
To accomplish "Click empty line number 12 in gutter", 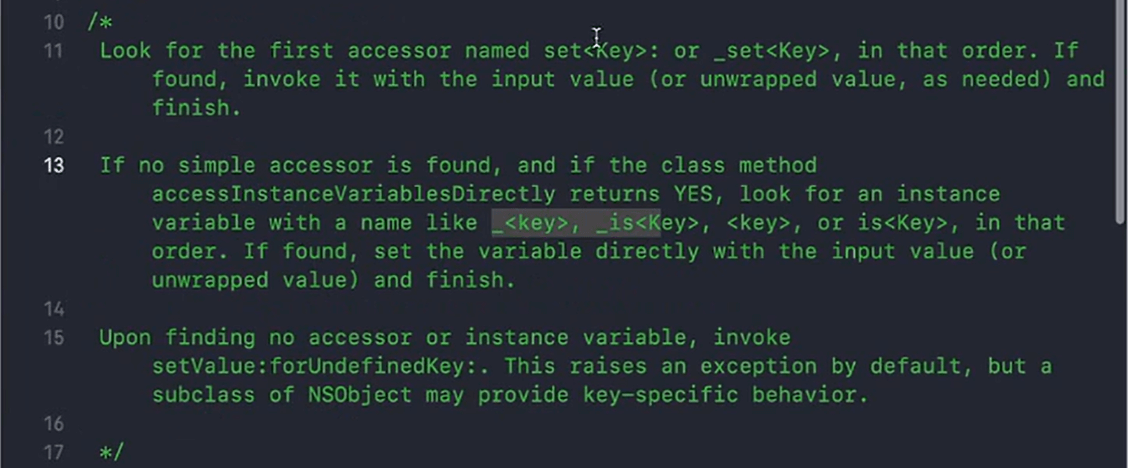I will point(53,137).
